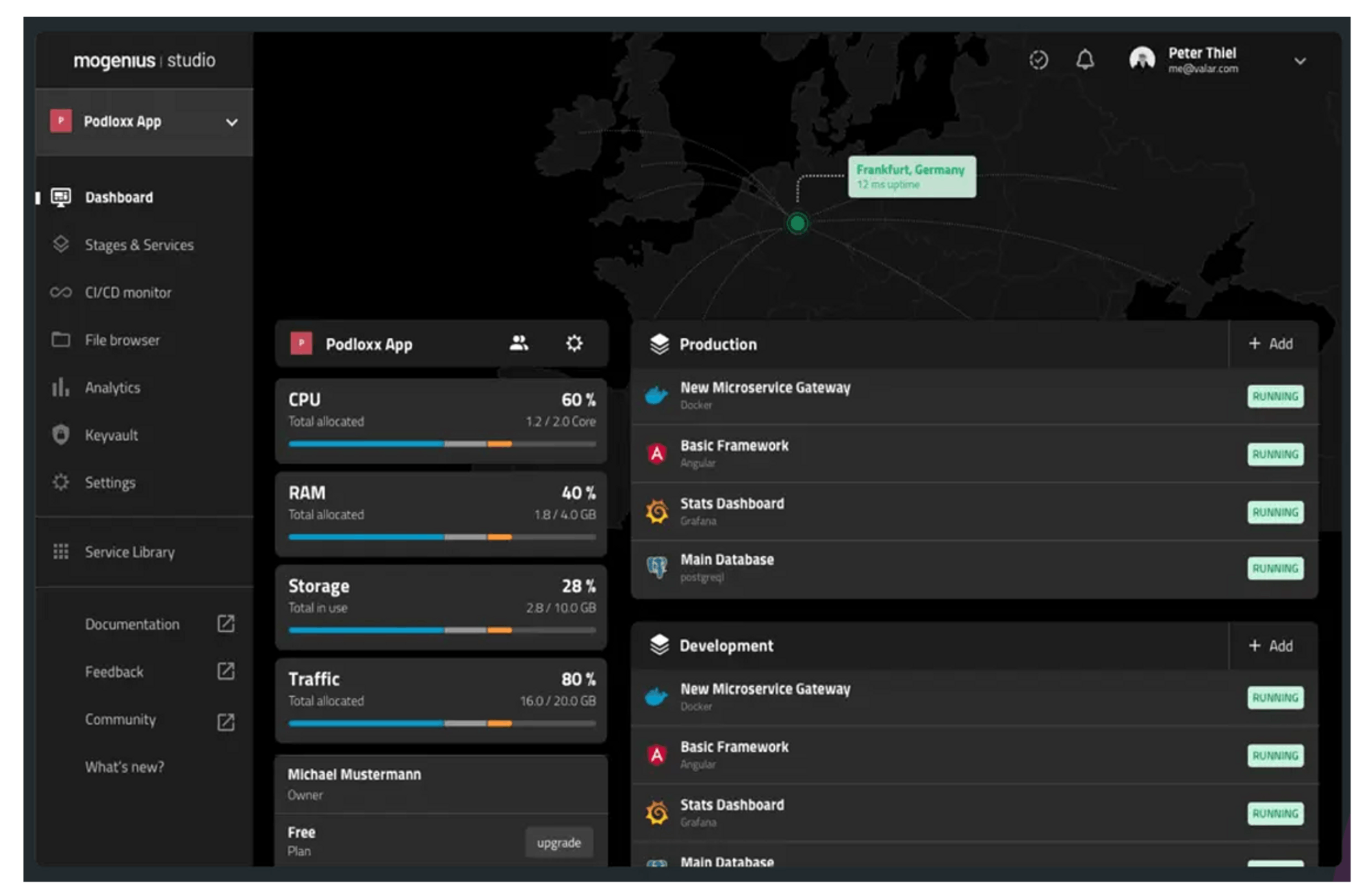Screen dimensions: 1369x896
Task: Add a service to Development
Action: [1271, 645]
